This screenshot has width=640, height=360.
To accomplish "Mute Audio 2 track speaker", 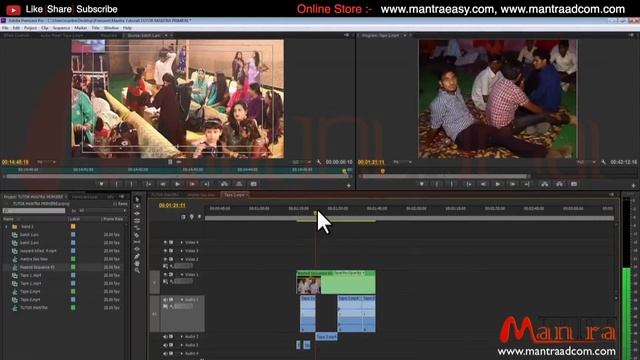I will (165, 337).
